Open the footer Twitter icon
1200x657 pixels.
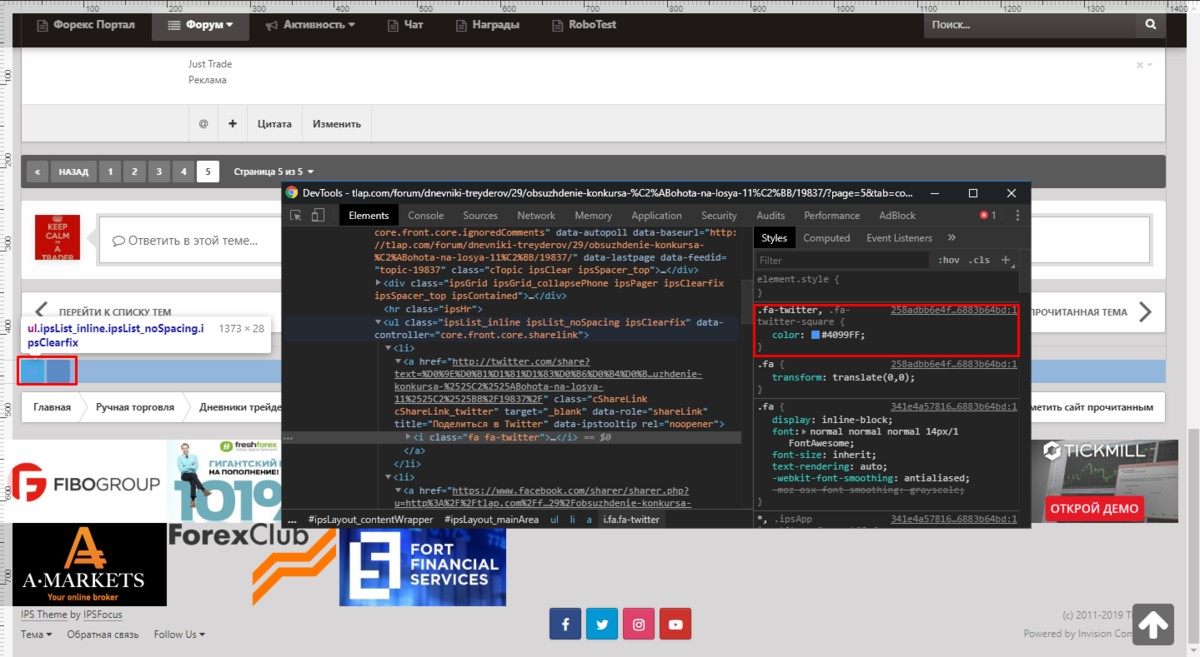coord(602,624)
